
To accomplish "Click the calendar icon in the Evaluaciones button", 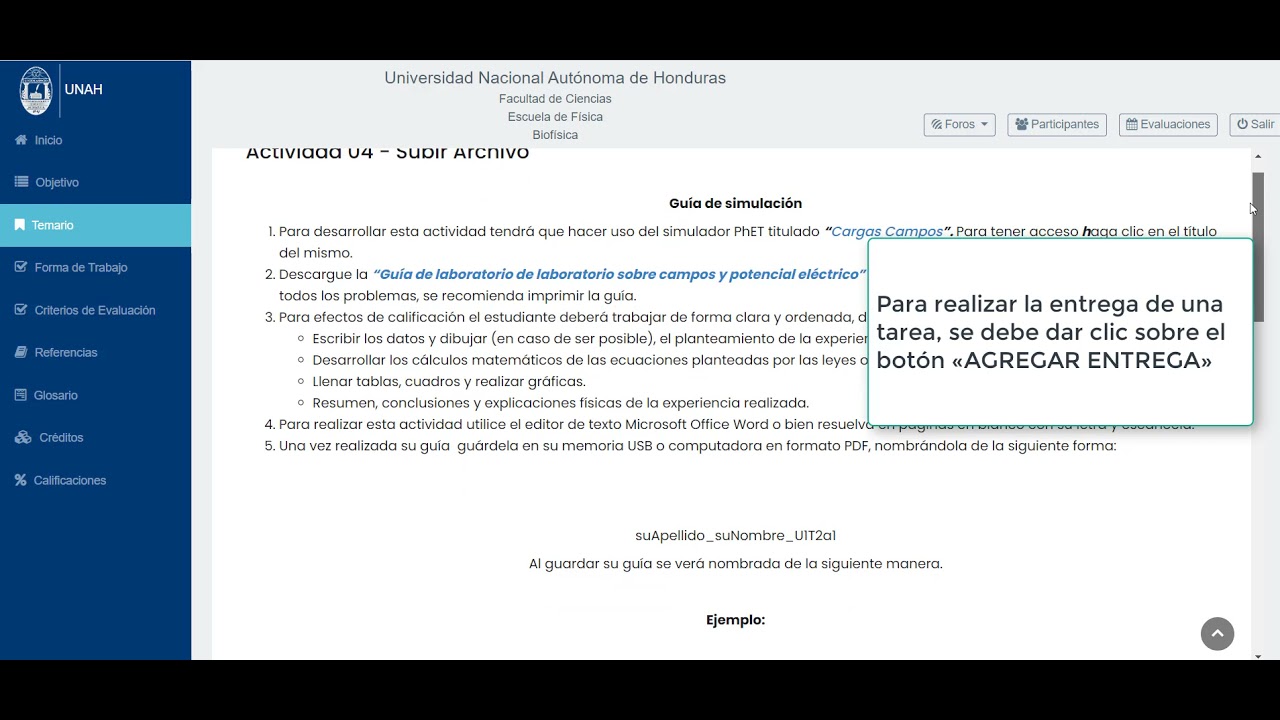I will [x=1132, y=124].
